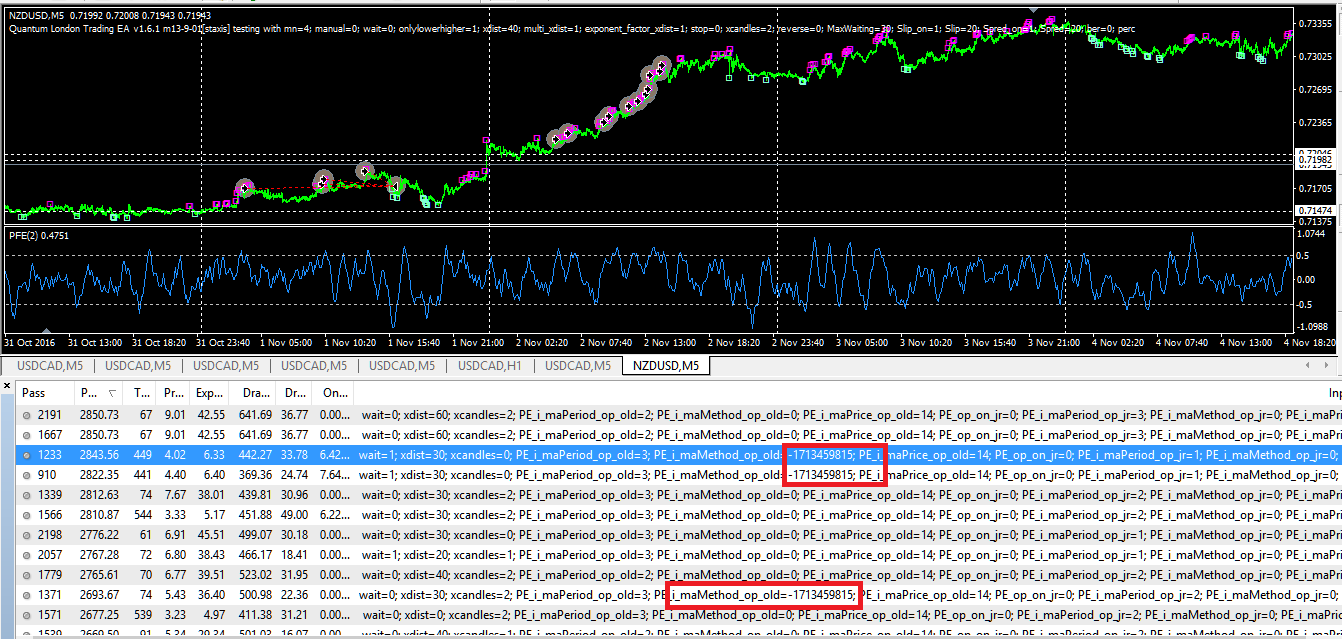Screen dimensions: 1342x639
Task: Click the pass icon in row 1779
Action: (26, 575)
